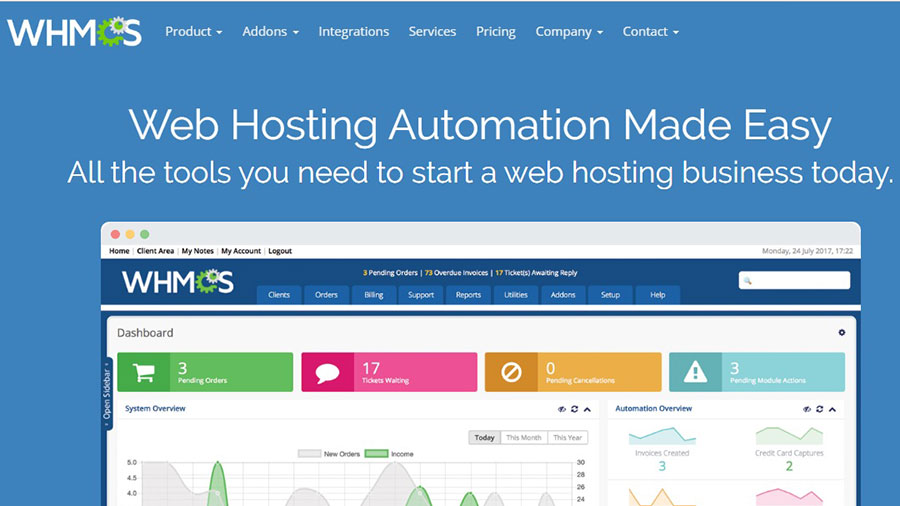Open the pink 17 Tickets Waiting card

point(389,372)
